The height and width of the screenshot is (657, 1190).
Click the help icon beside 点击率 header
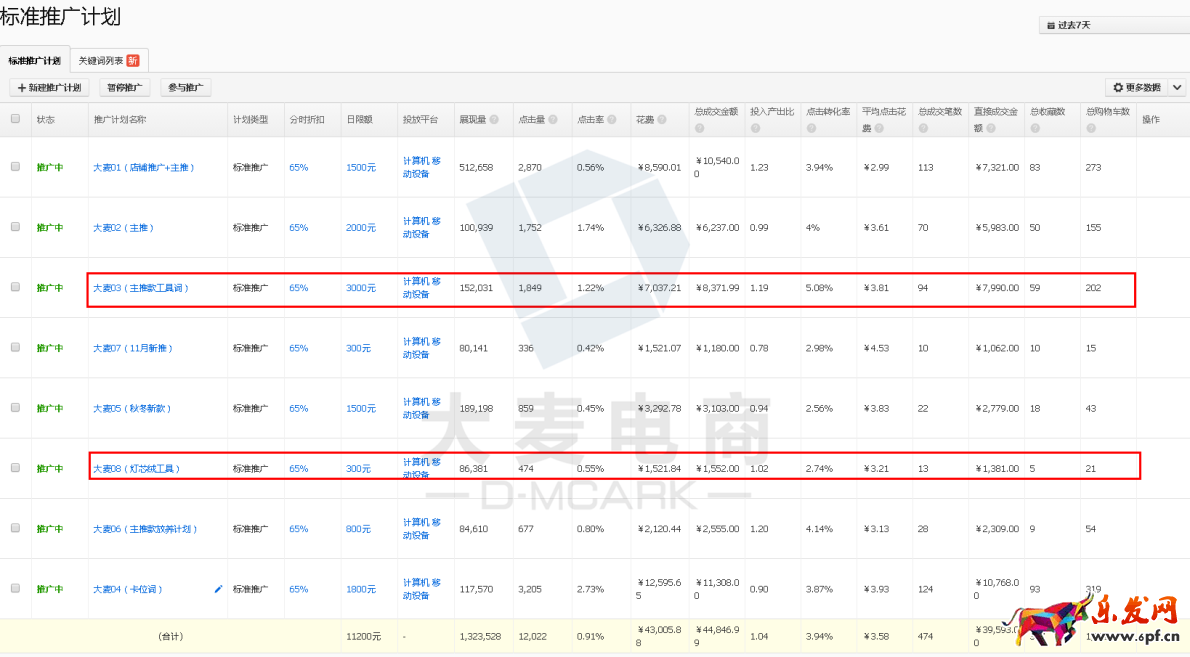612,120
